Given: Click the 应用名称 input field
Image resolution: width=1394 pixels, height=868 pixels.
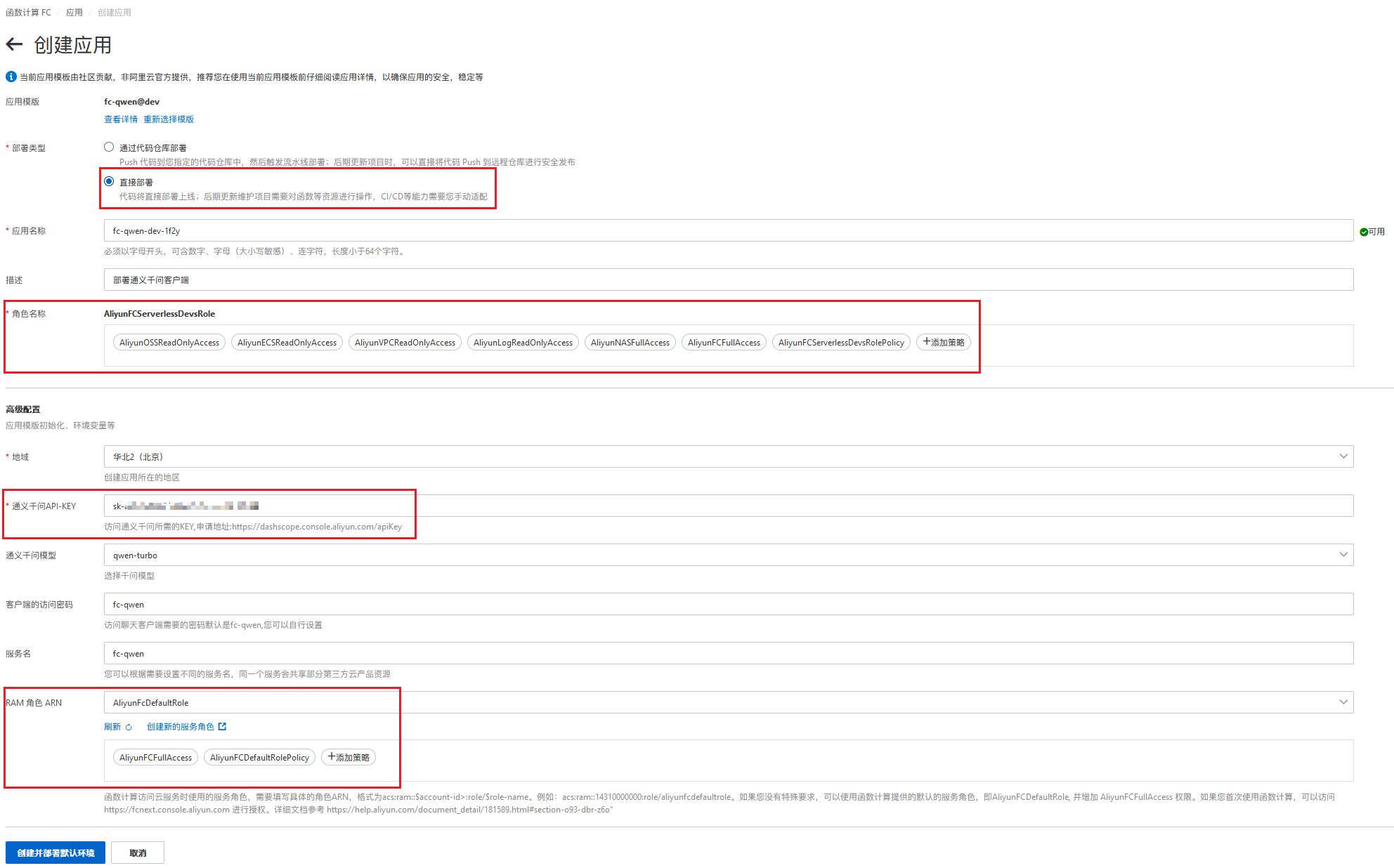Looking at the screenshot, I should 728,231.
